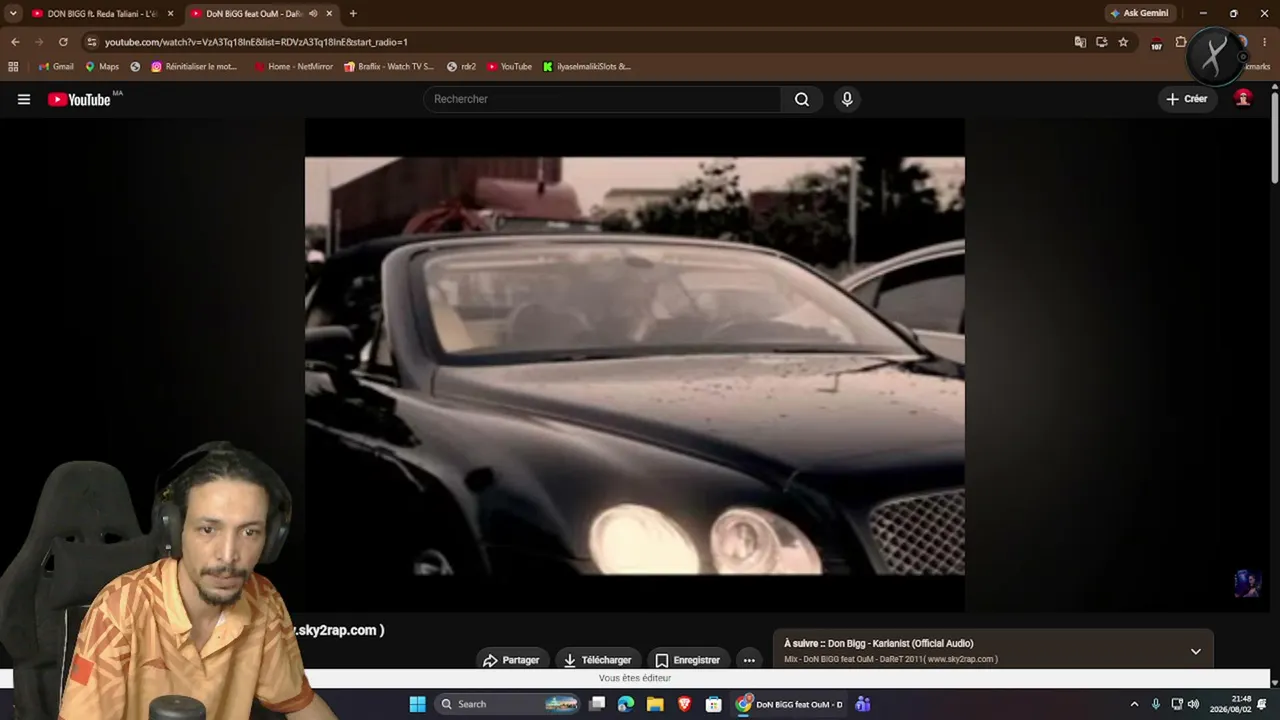Mute the playing tab via speaker icon

click(313, 14)
